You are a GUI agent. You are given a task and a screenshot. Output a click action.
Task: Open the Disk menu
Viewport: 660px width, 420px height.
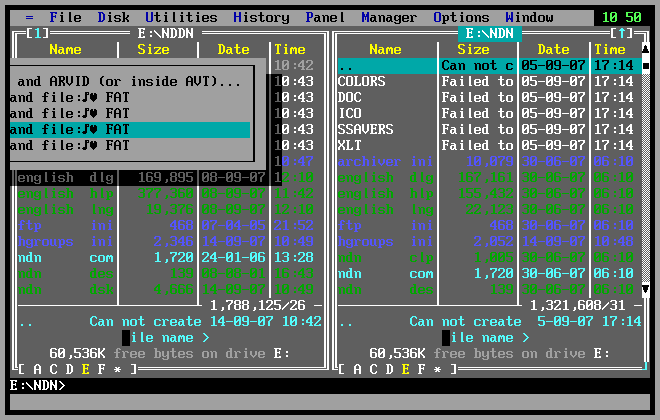(x=114, y=17)
